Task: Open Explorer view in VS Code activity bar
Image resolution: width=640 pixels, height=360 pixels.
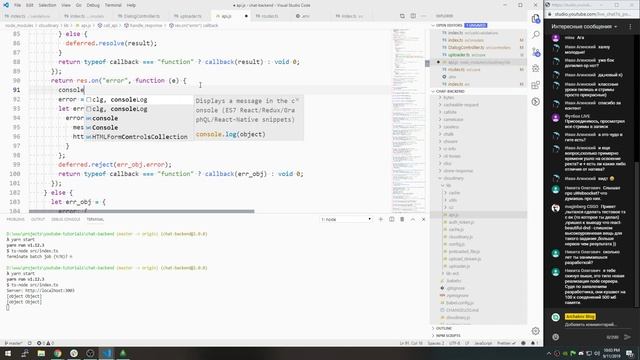Action: 536,19
